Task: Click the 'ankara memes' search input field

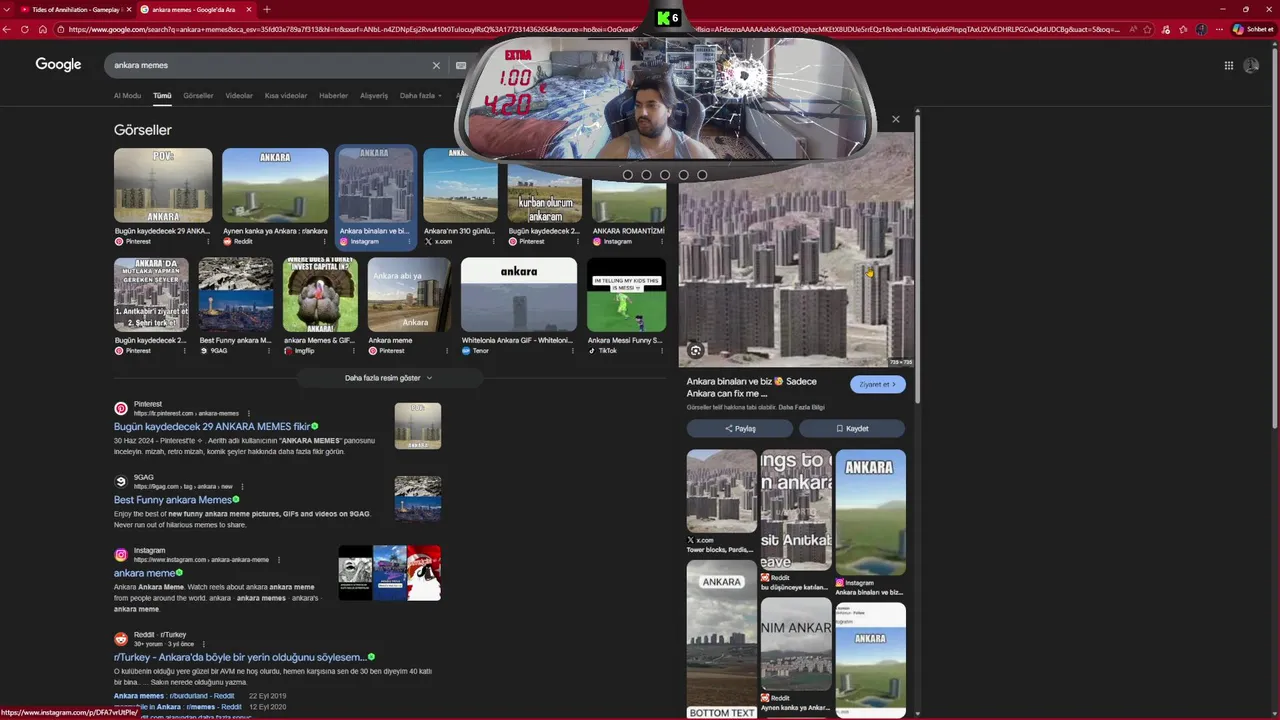Action: pyautogui.click(x=270, y=65)
